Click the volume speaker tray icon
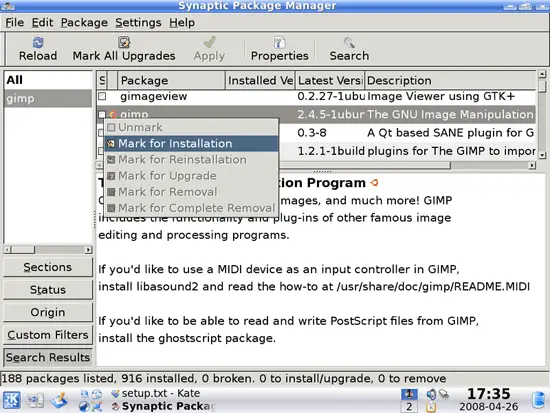This screenshot has width=550, height=413. (431, 394)
